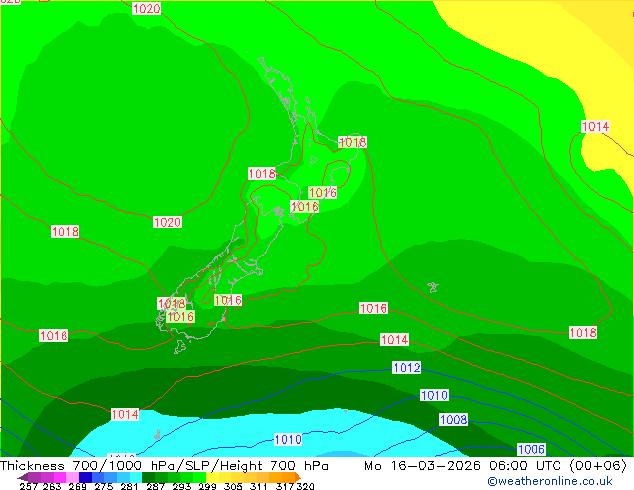
Task: Click the 1014 label near the upper-right yellow area
Action: click(595, 127)
